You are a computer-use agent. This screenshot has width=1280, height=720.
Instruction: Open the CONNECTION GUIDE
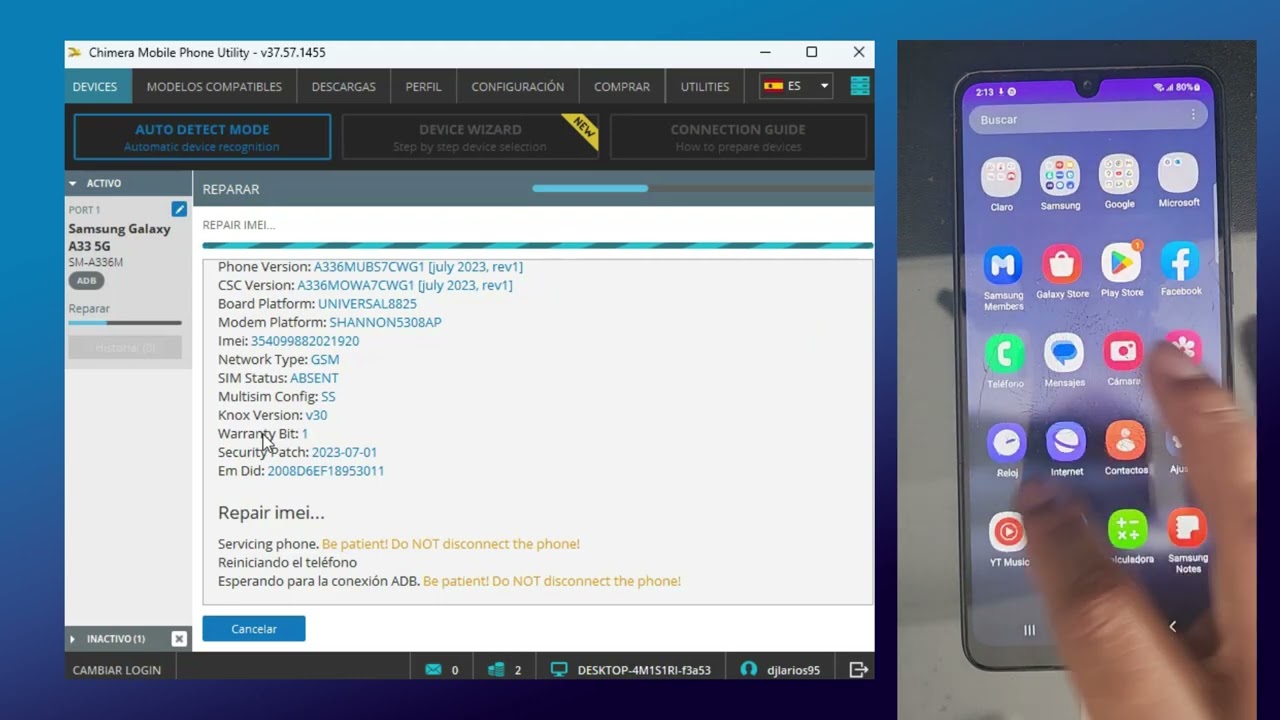coord(738,137)
